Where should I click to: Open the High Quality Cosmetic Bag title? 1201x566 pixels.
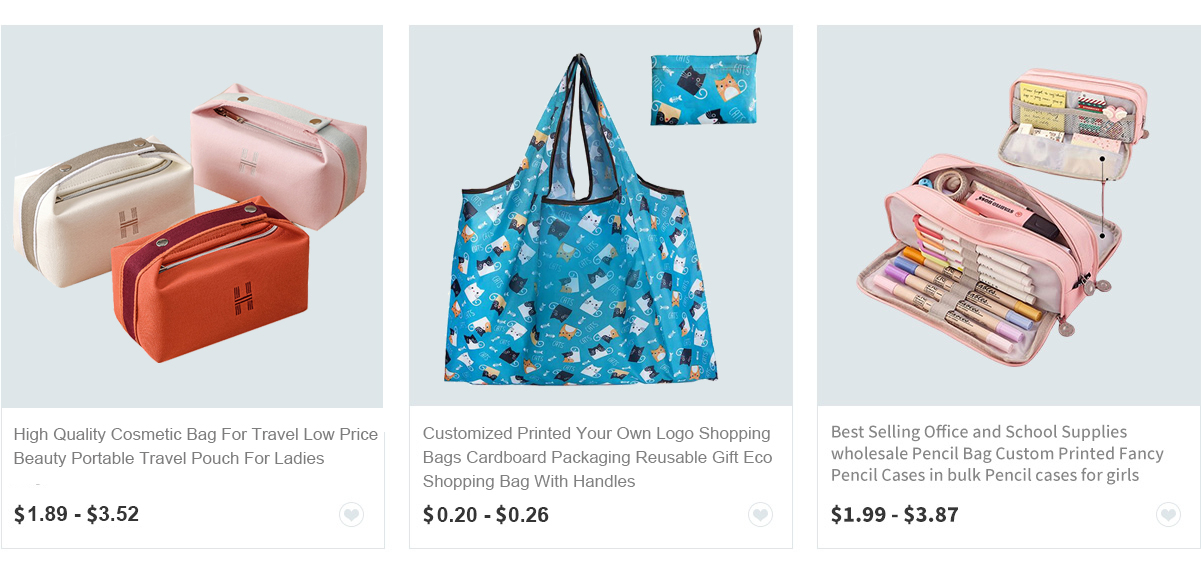[196, 446]
